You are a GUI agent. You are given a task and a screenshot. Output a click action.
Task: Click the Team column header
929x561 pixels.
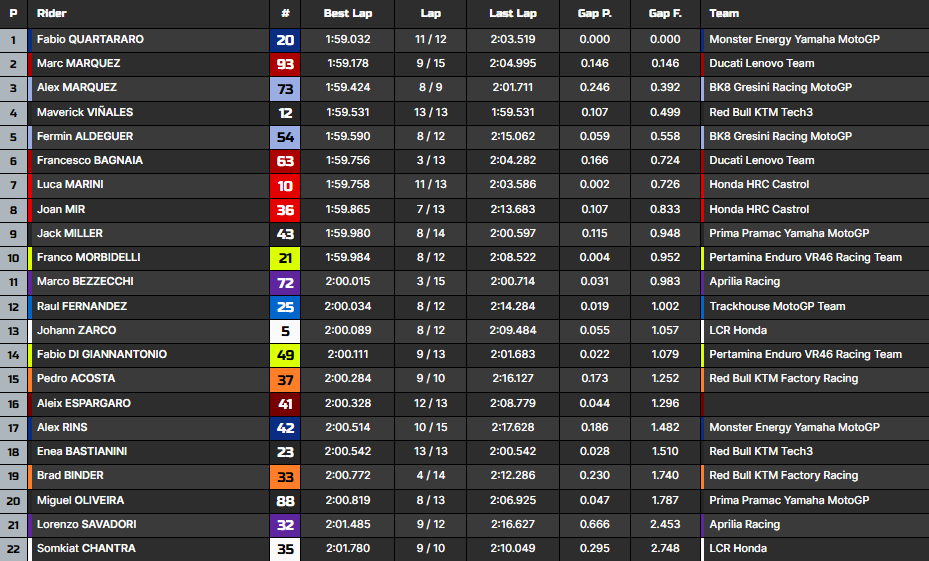(724, 14)
